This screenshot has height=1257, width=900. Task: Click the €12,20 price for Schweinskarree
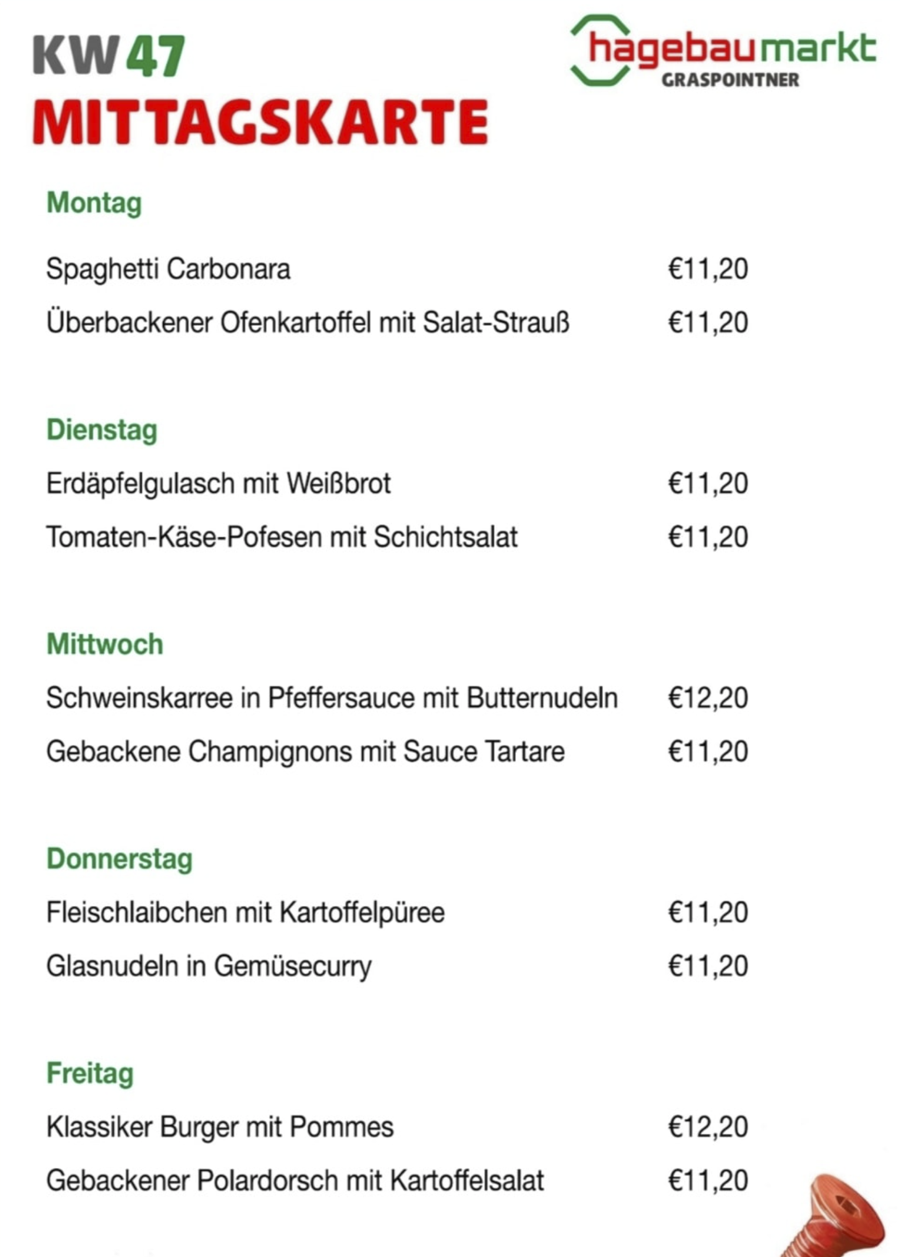click(708, 698)
